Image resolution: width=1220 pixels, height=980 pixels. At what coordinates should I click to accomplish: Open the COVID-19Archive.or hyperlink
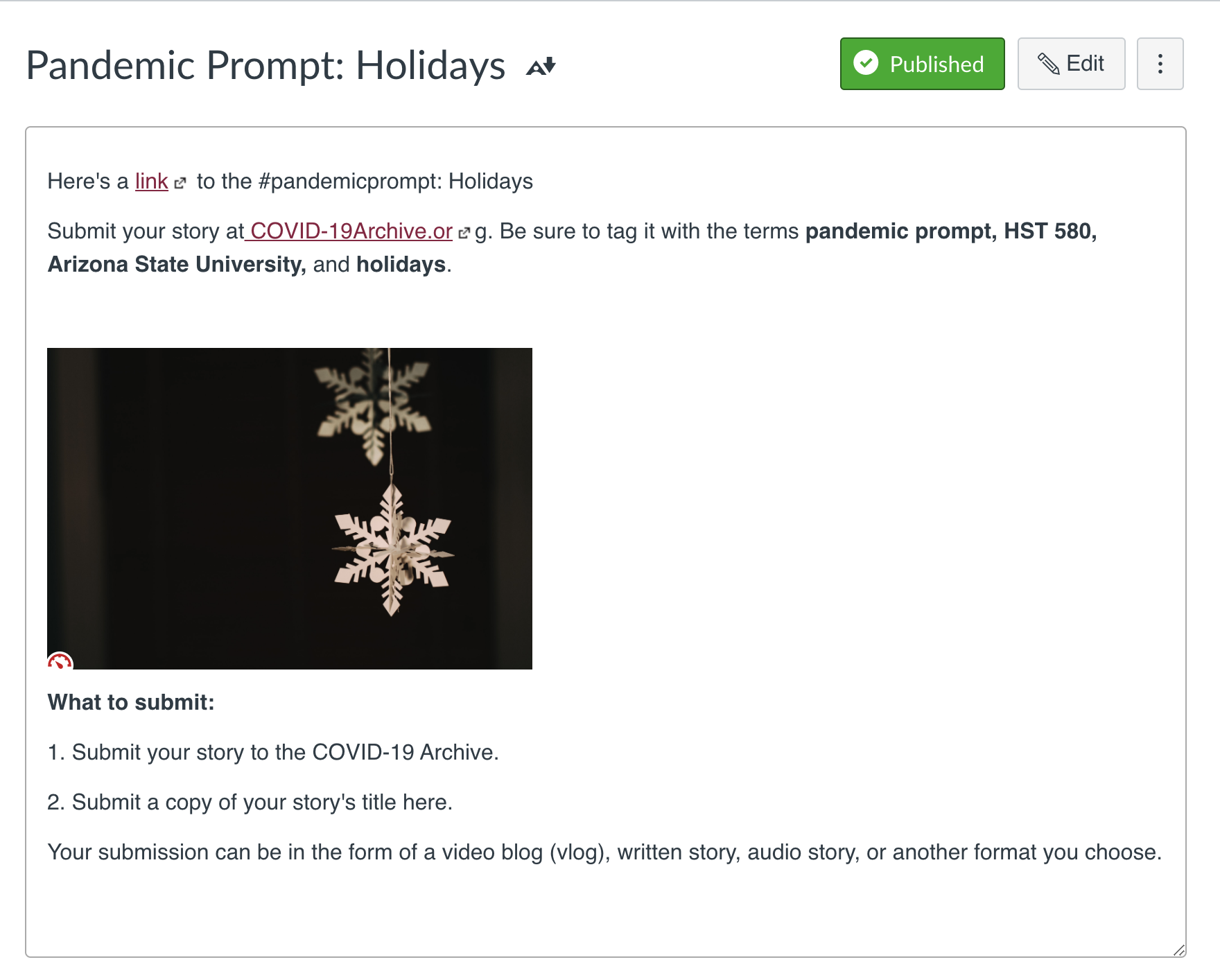pyautogui.click(x=351, y=231)
